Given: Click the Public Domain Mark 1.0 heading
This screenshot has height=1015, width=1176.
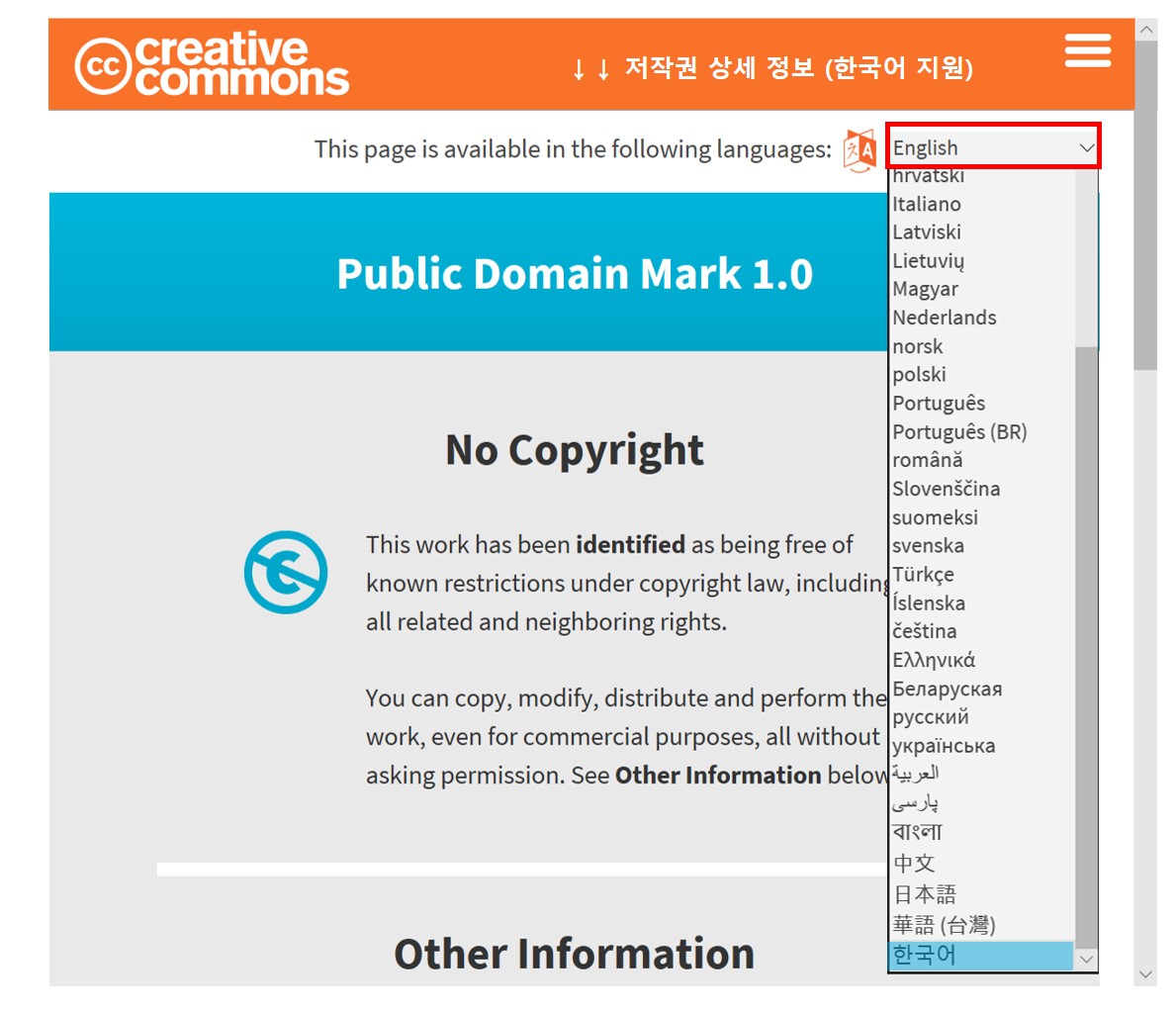Looking at the screenshot, I should coord(576,273).
